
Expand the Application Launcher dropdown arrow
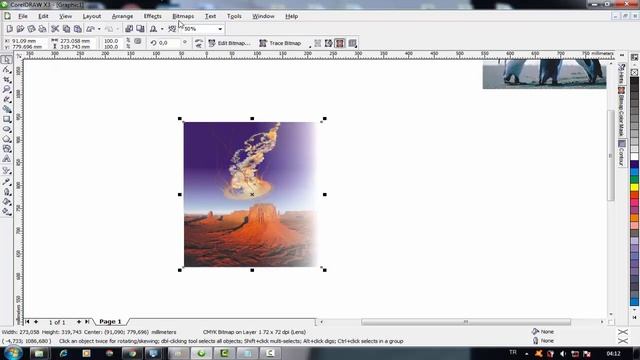(162, 29)
